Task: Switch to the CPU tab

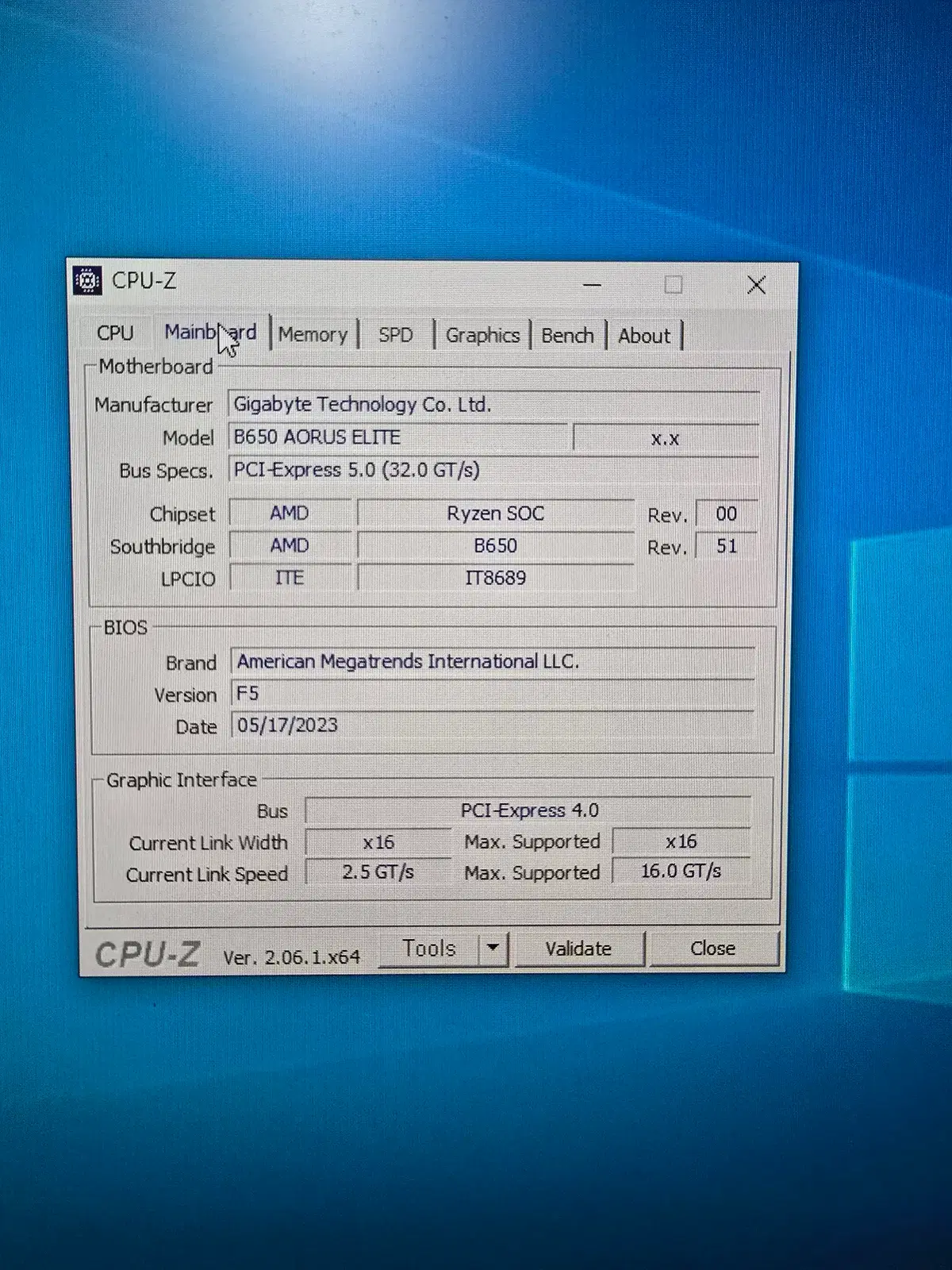Action: click(x=115, y=333)
